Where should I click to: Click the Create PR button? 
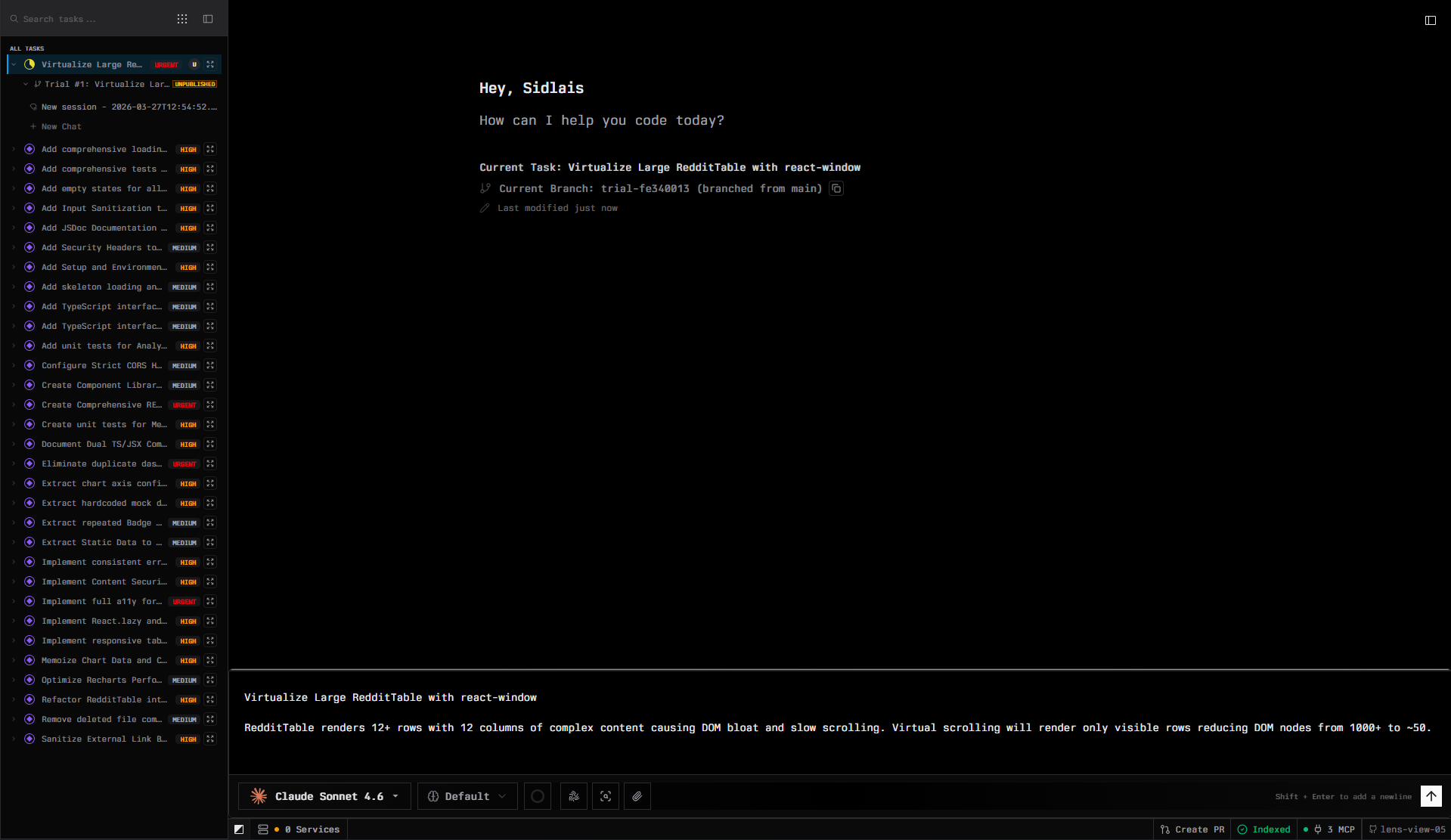click(1192, 829)
